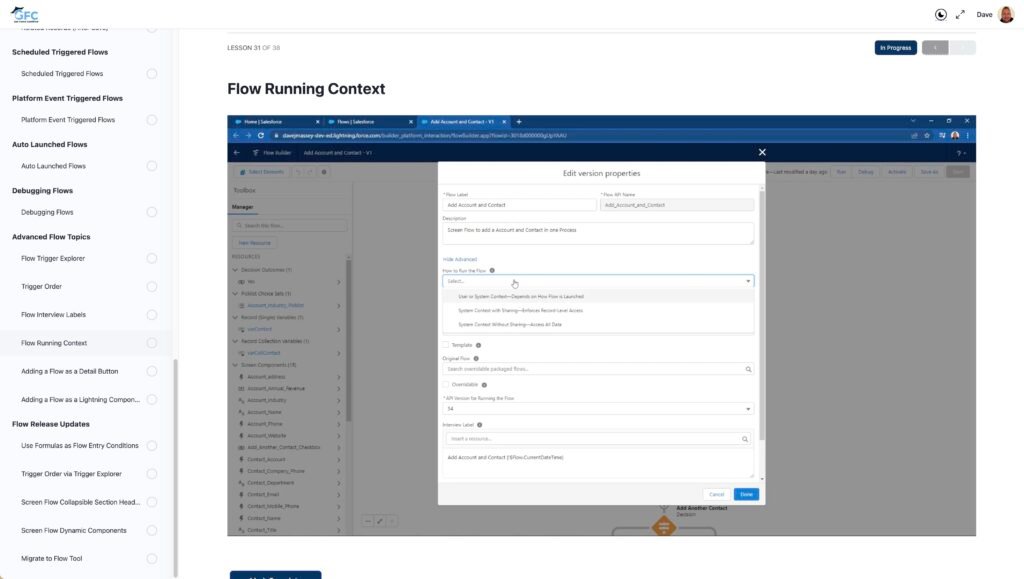Screen dimensions: 1024x579
Task: Expand the Contact_Email row chevron
Action: (x=339, y=495)
